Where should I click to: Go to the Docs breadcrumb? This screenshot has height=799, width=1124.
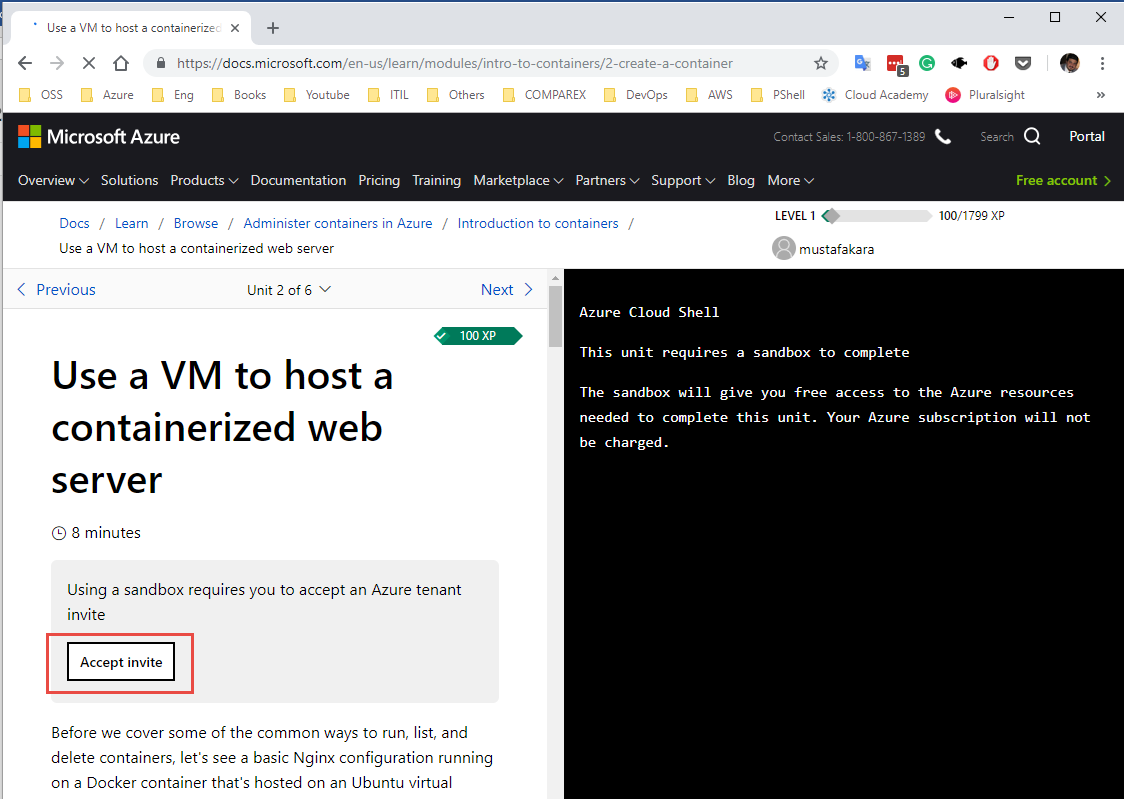(x=75, y=223)
